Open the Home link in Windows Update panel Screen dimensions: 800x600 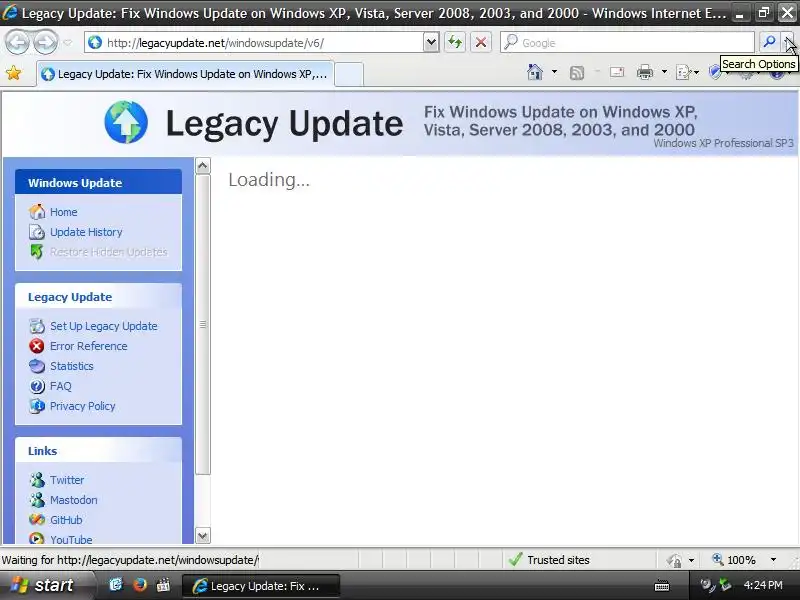tap(63, 212)
